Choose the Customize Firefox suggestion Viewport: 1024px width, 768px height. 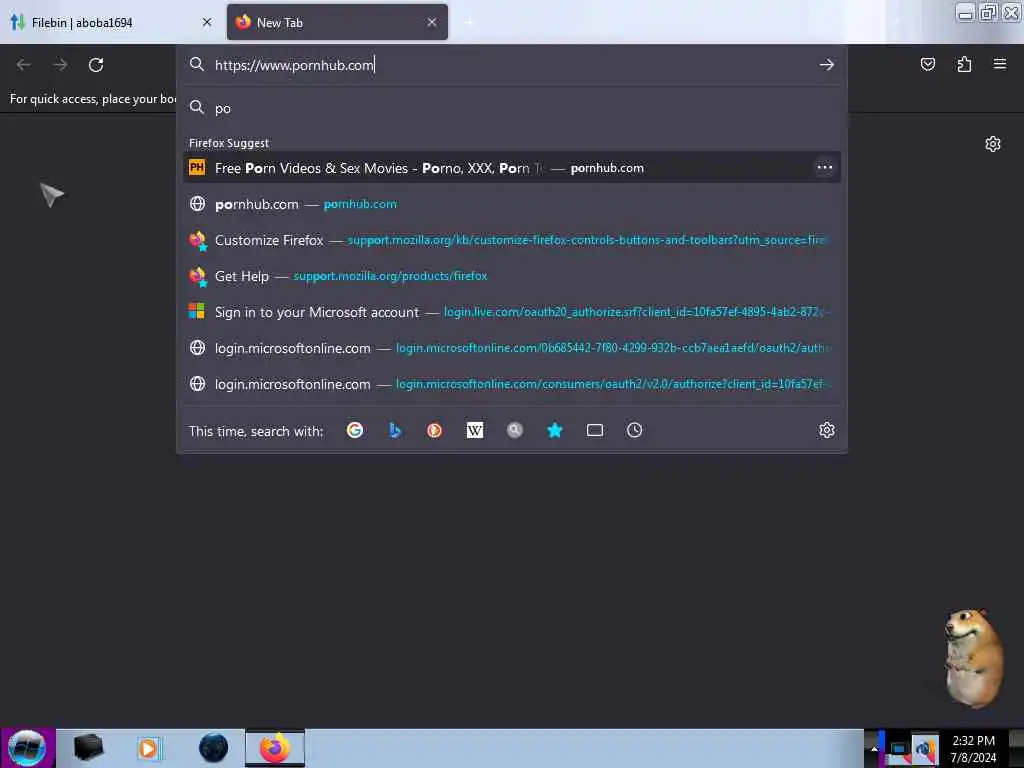point(512,240)
